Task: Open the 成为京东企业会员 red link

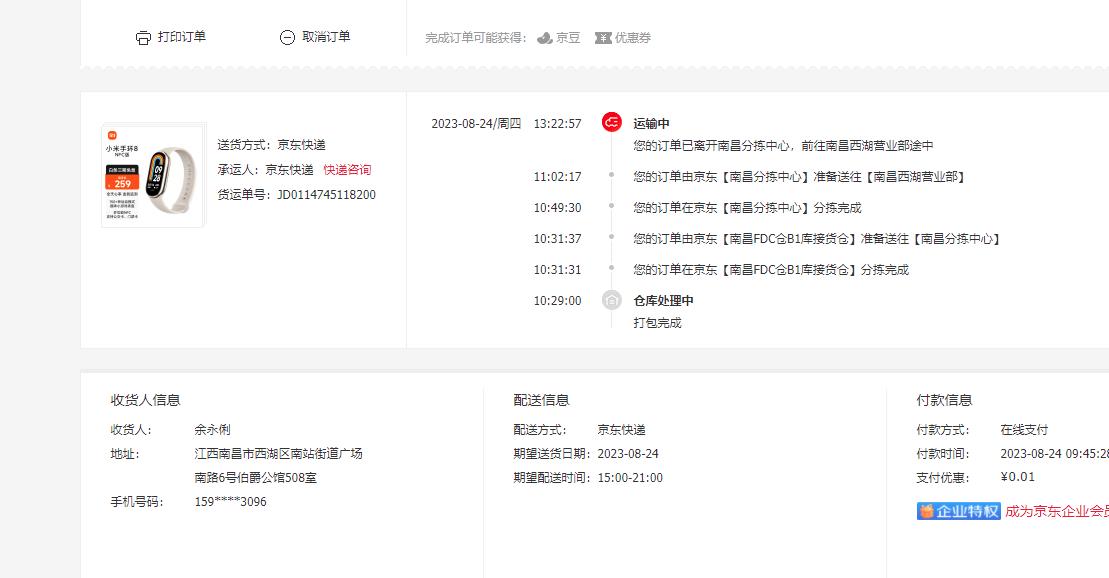Action: [x=1057, y=511]
